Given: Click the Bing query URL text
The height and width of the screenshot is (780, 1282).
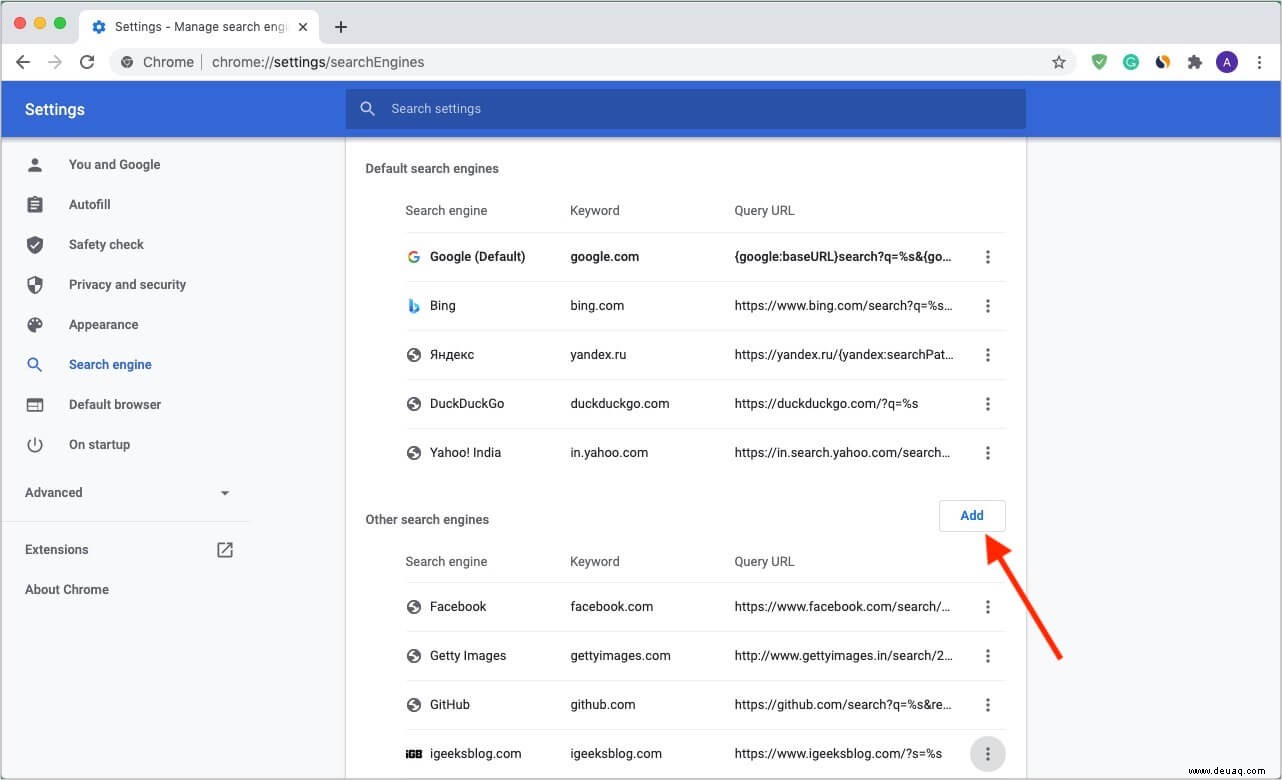Looking at the screenshot, I should coord(844,306).
